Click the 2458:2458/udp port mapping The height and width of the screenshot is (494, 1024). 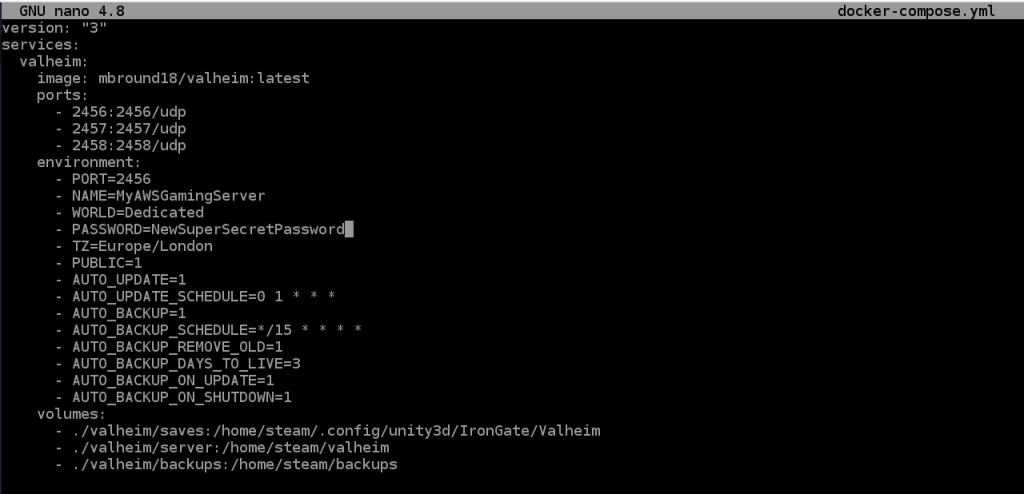tap(129, 145)
